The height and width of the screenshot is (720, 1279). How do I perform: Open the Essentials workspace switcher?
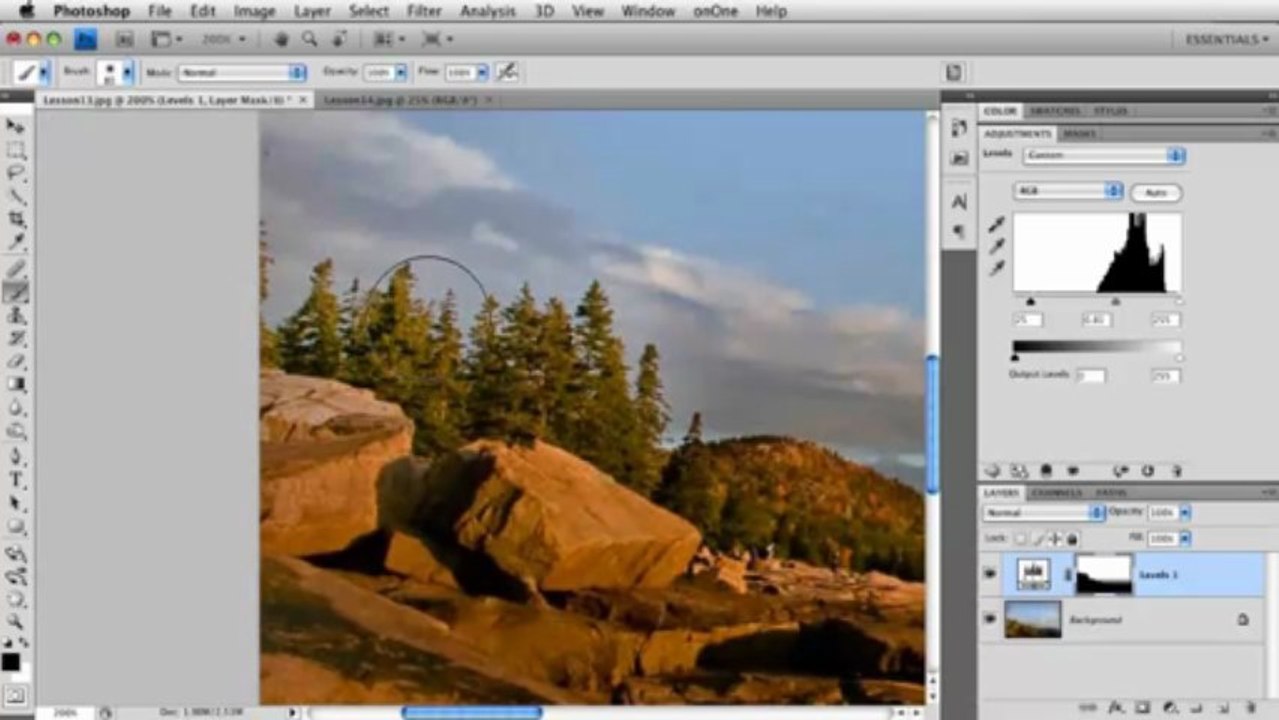pyautogui.click(x=1227, y=39)
